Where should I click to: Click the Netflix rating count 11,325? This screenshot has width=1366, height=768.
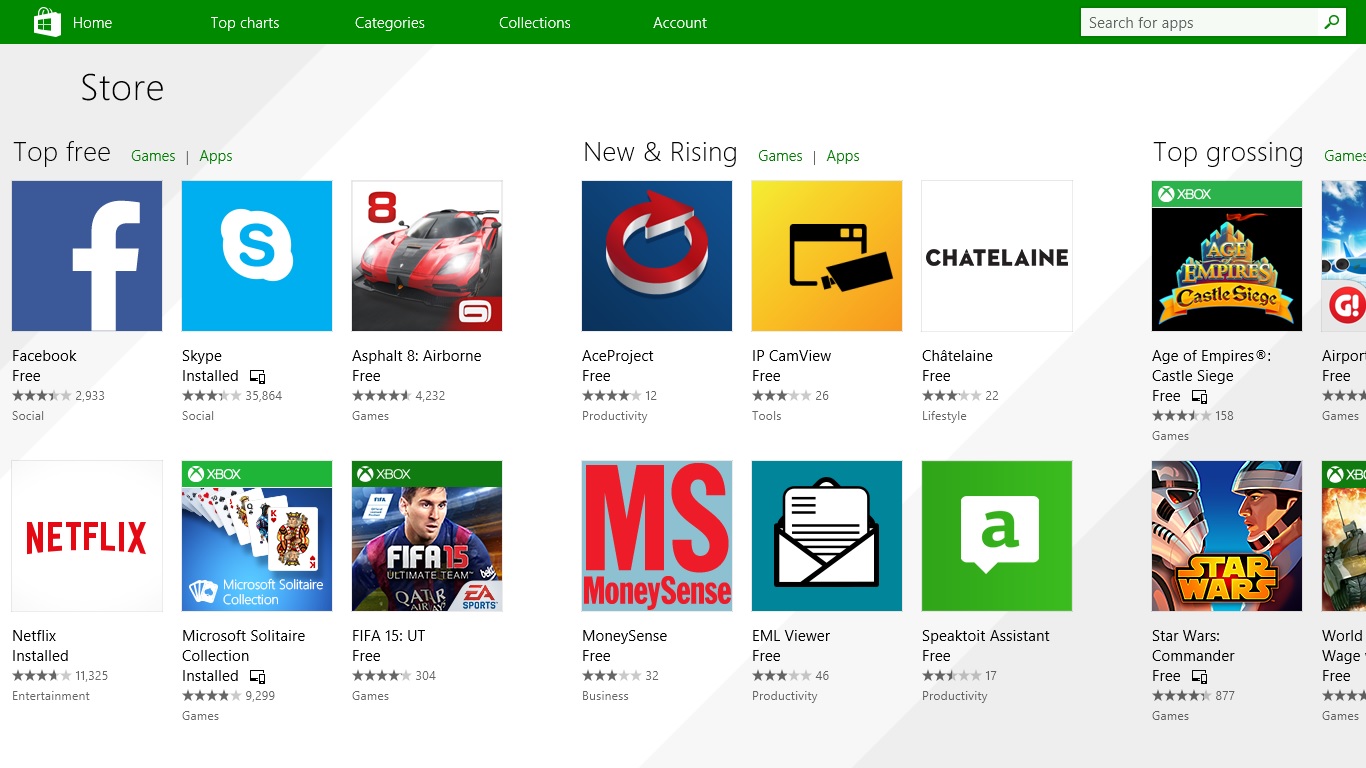[x=91, y=676]
